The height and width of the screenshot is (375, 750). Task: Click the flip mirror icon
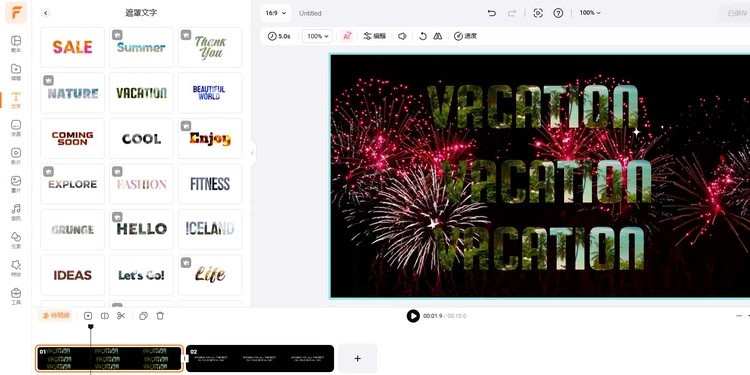438,36
